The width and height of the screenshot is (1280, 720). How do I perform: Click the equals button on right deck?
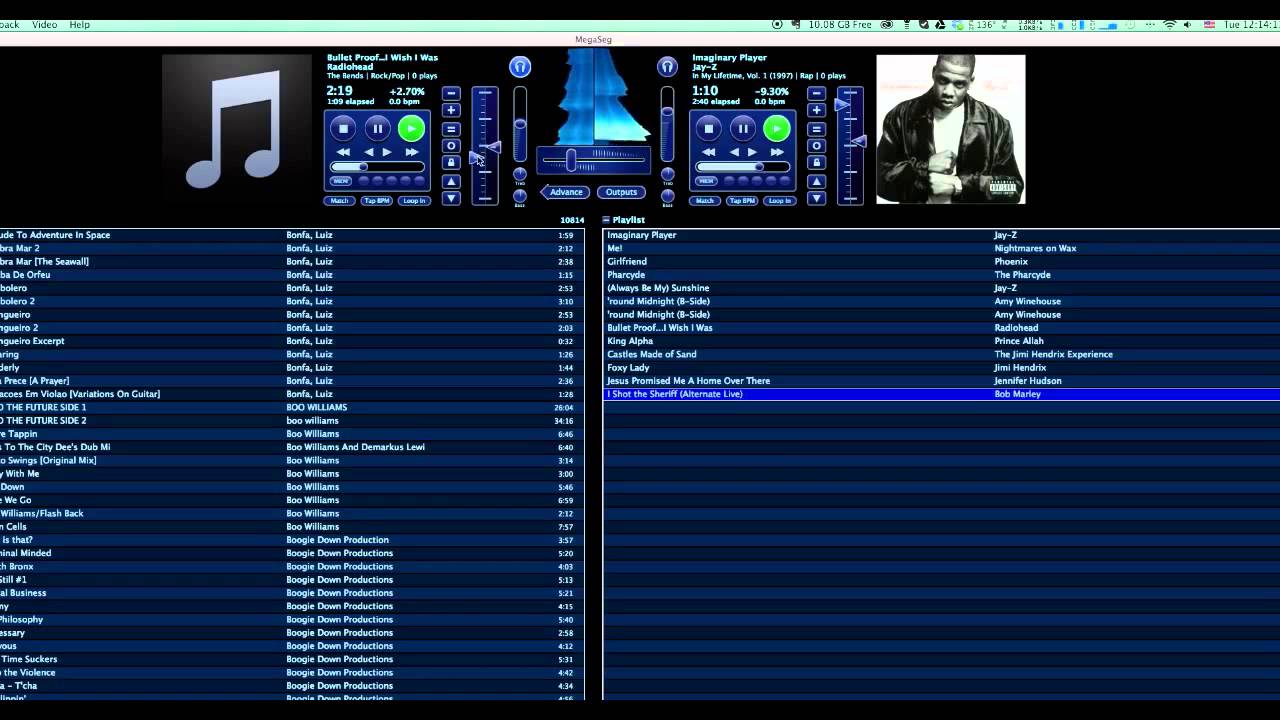click(x=817, y=129)
